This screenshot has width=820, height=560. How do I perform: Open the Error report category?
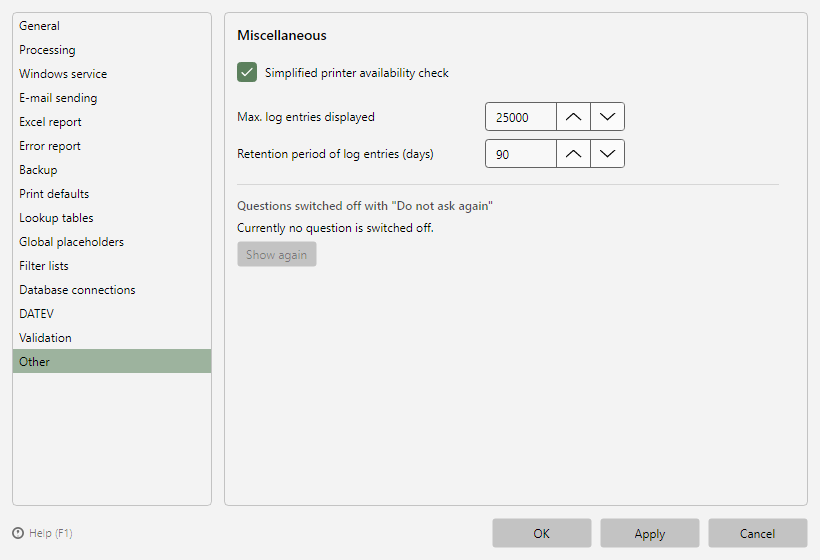coord(112,146)
